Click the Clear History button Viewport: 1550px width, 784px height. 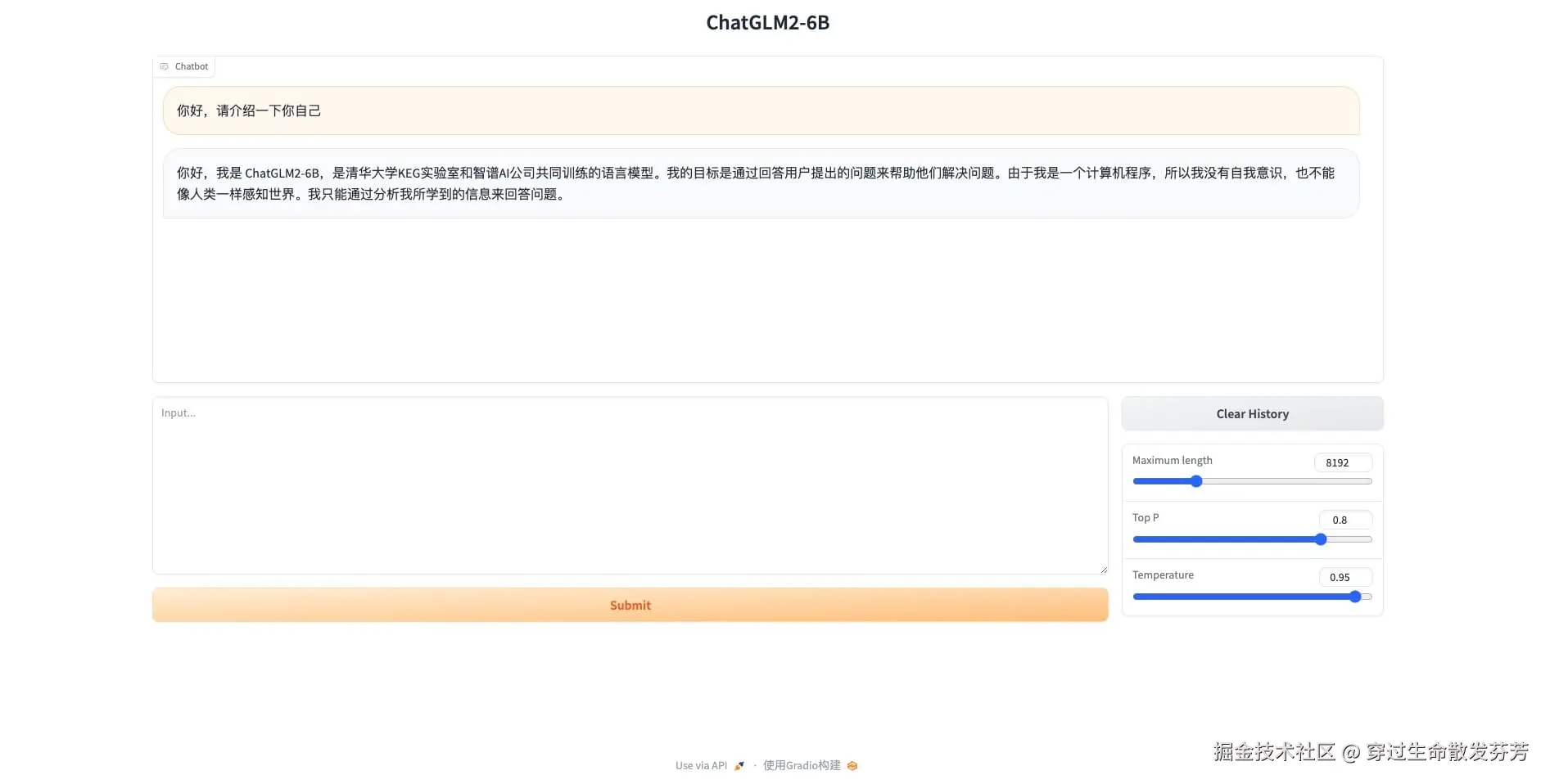[x=1251, y=413]
